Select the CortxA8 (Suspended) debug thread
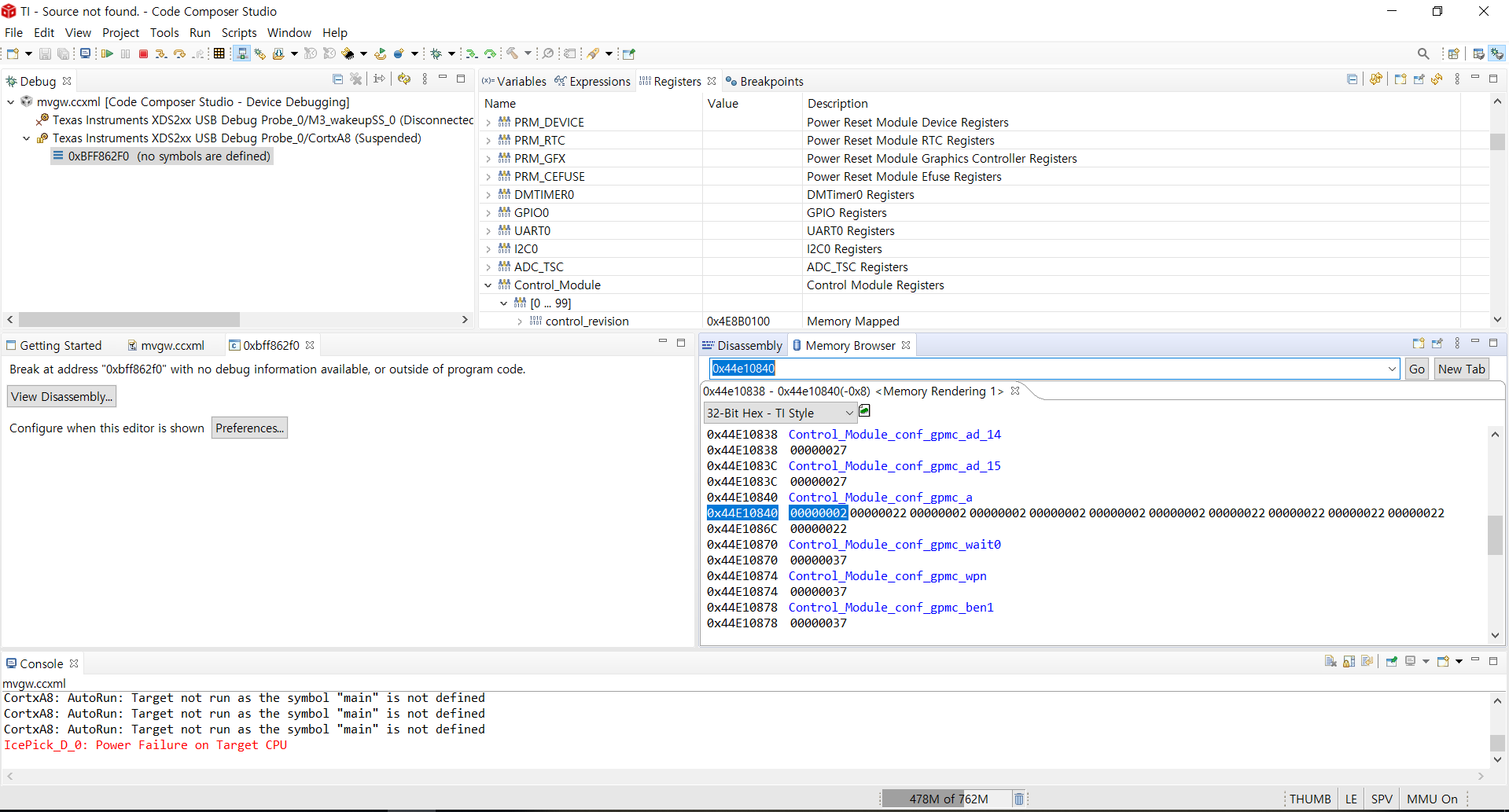 coord(237,138)
